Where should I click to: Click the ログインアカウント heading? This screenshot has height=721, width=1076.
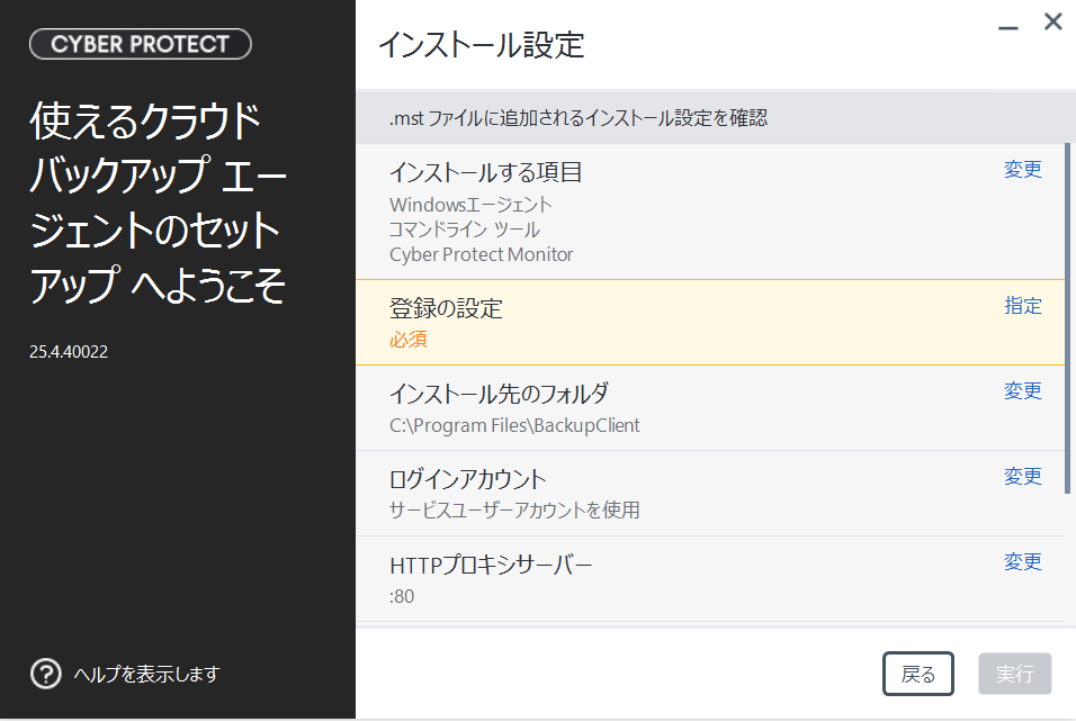(467, 479)
